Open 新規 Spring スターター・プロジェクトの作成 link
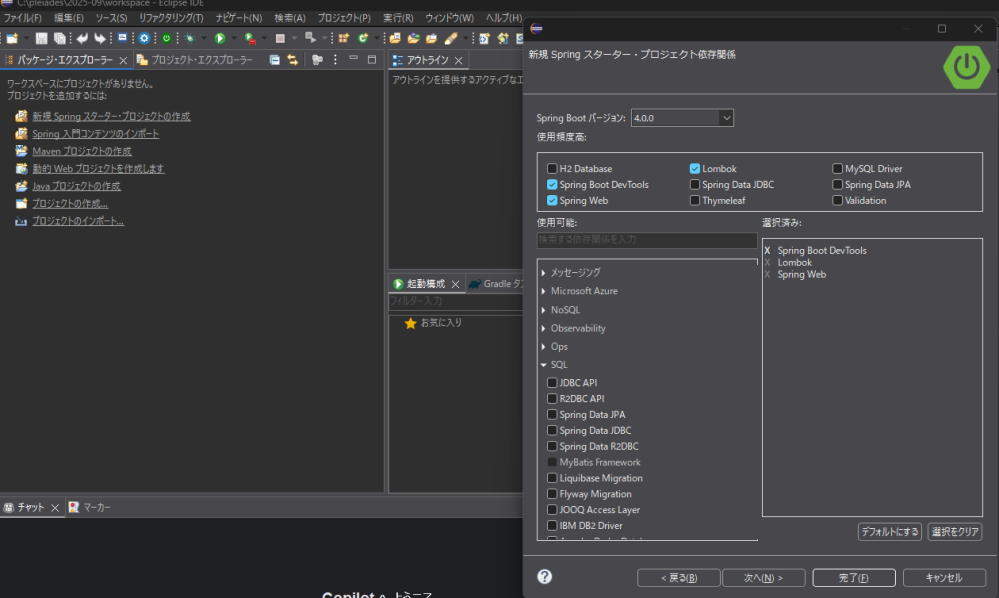The image size is (999, 598). 111,117
